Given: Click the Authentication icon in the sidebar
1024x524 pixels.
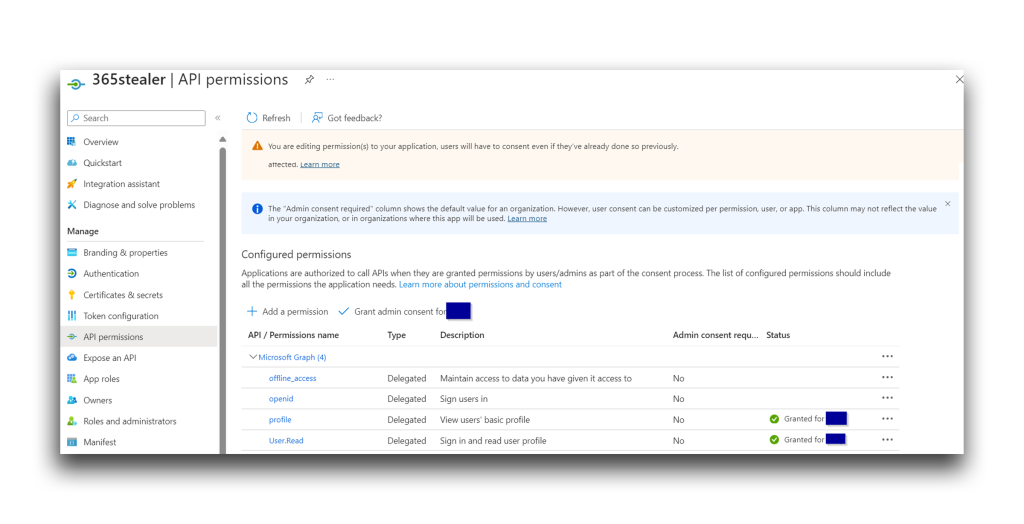Looking at the screenshot, I should (72, 273).
